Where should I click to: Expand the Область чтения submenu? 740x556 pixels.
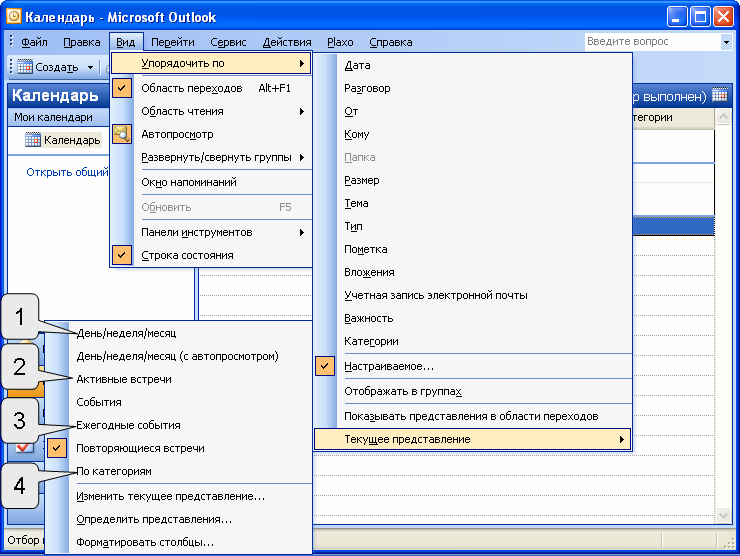211,111
